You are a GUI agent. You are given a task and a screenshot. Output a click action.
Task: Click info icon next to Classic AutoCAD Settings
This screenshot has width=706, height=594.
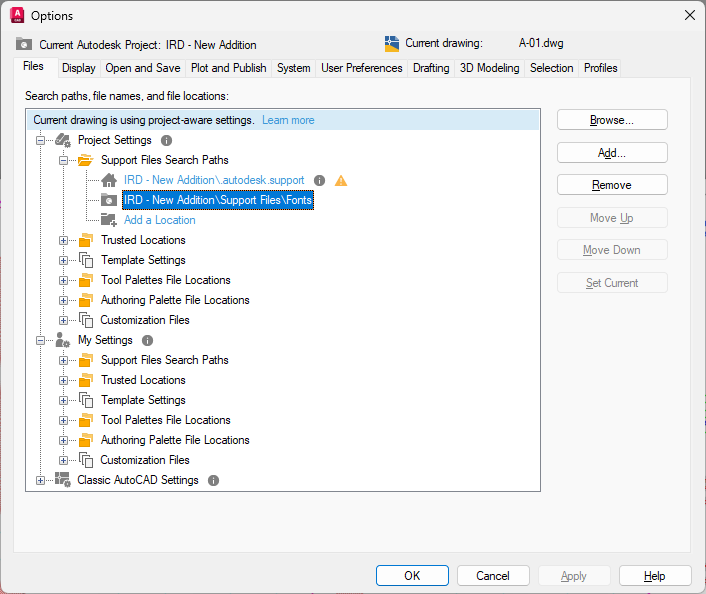pos(213,481)
